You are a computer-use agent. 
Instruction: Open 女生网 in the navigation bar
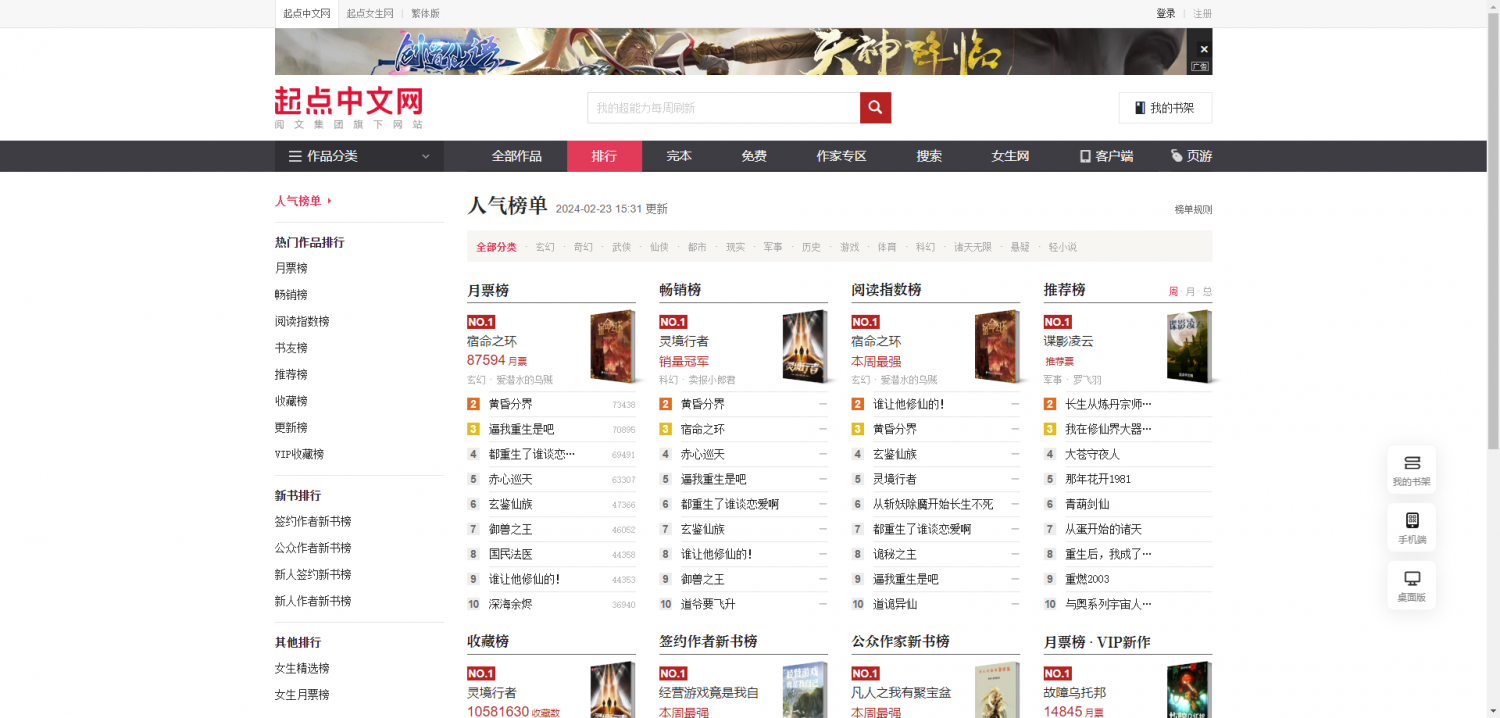tap(1010, 156)
